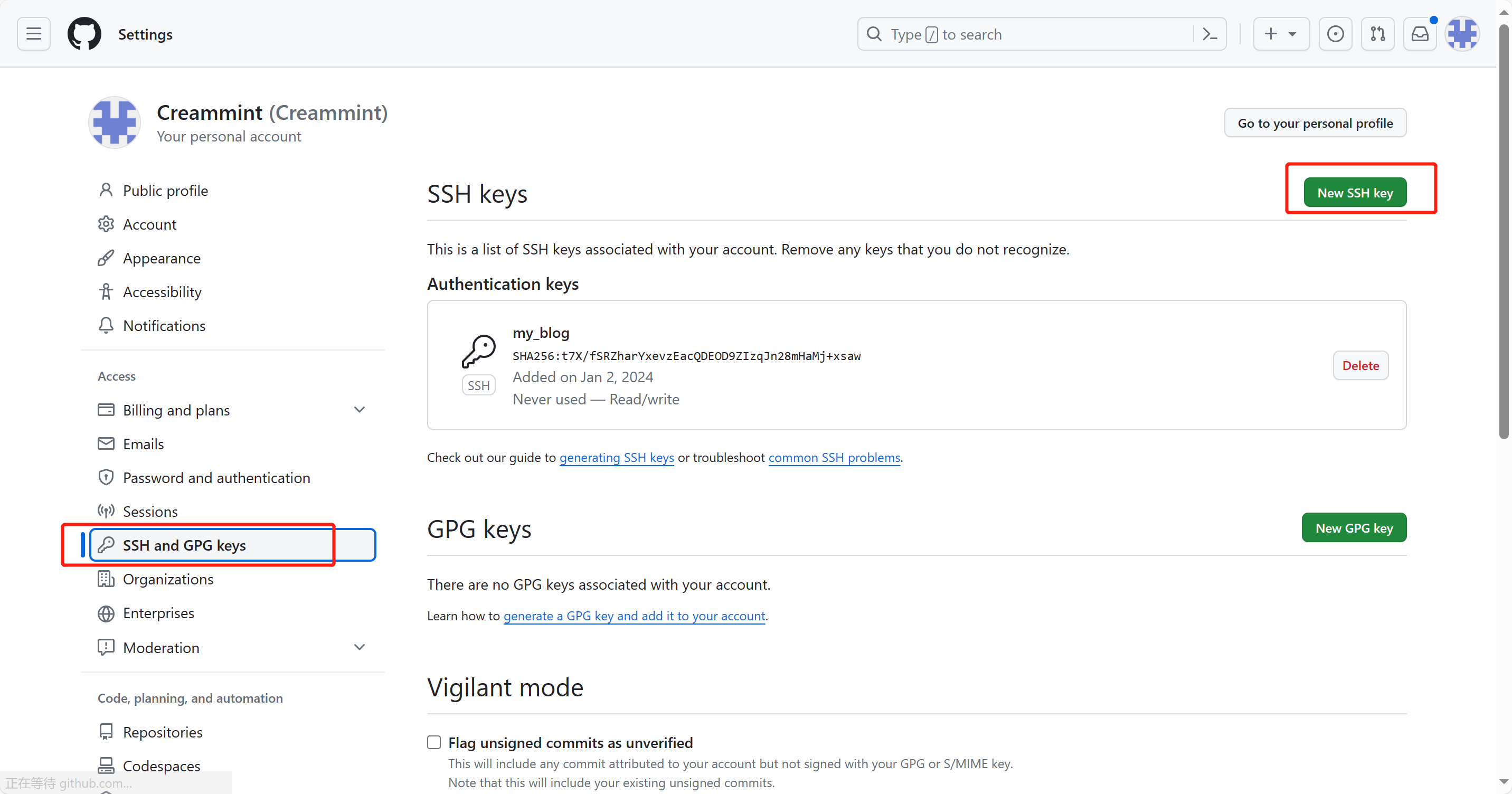Click the page vertical scrollbar
This screenshot has height=794, width=1512.
(x=1503, y=232)
